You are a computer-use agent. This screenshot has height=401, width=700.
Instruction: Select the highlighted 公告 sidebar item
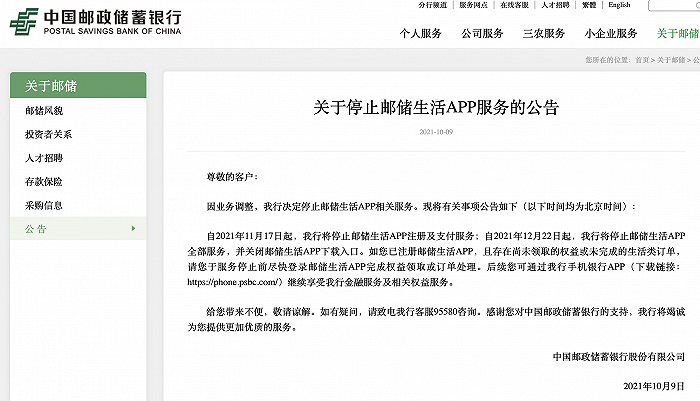[x=35, y=230]
